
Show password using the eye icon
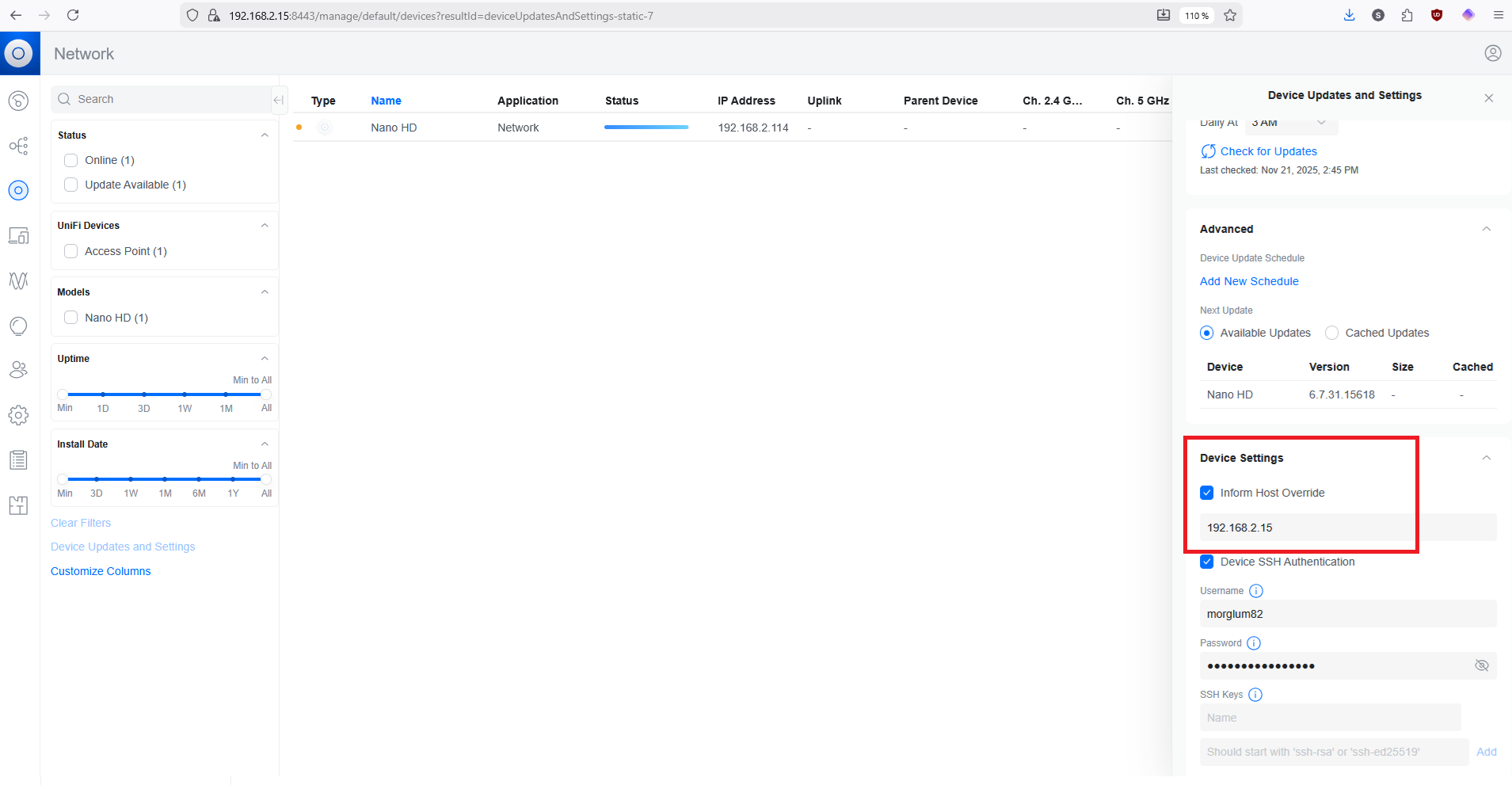tap(1481, 665)
